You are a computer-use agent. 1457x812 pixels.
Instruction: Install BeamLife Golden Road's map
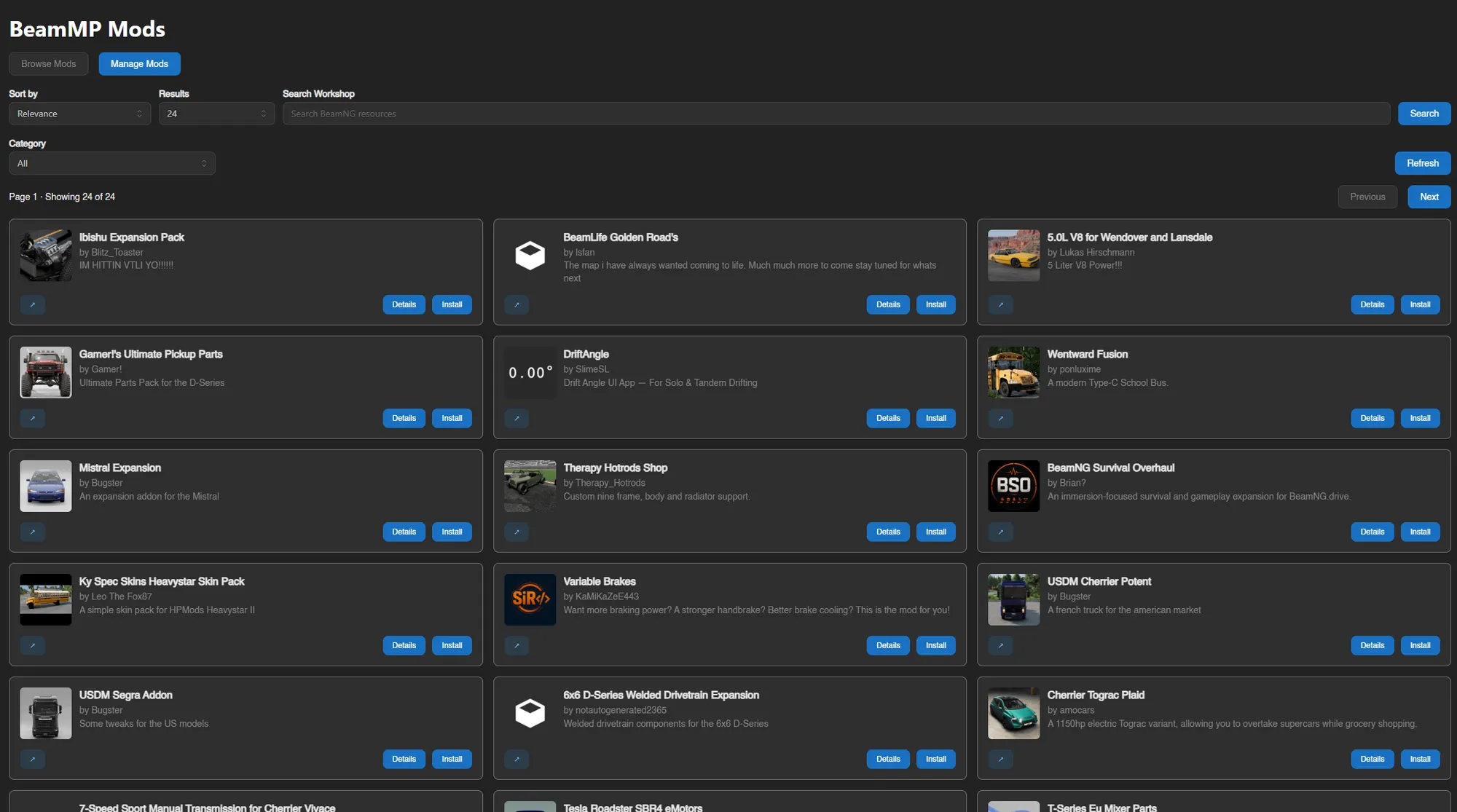pos(935,304)
